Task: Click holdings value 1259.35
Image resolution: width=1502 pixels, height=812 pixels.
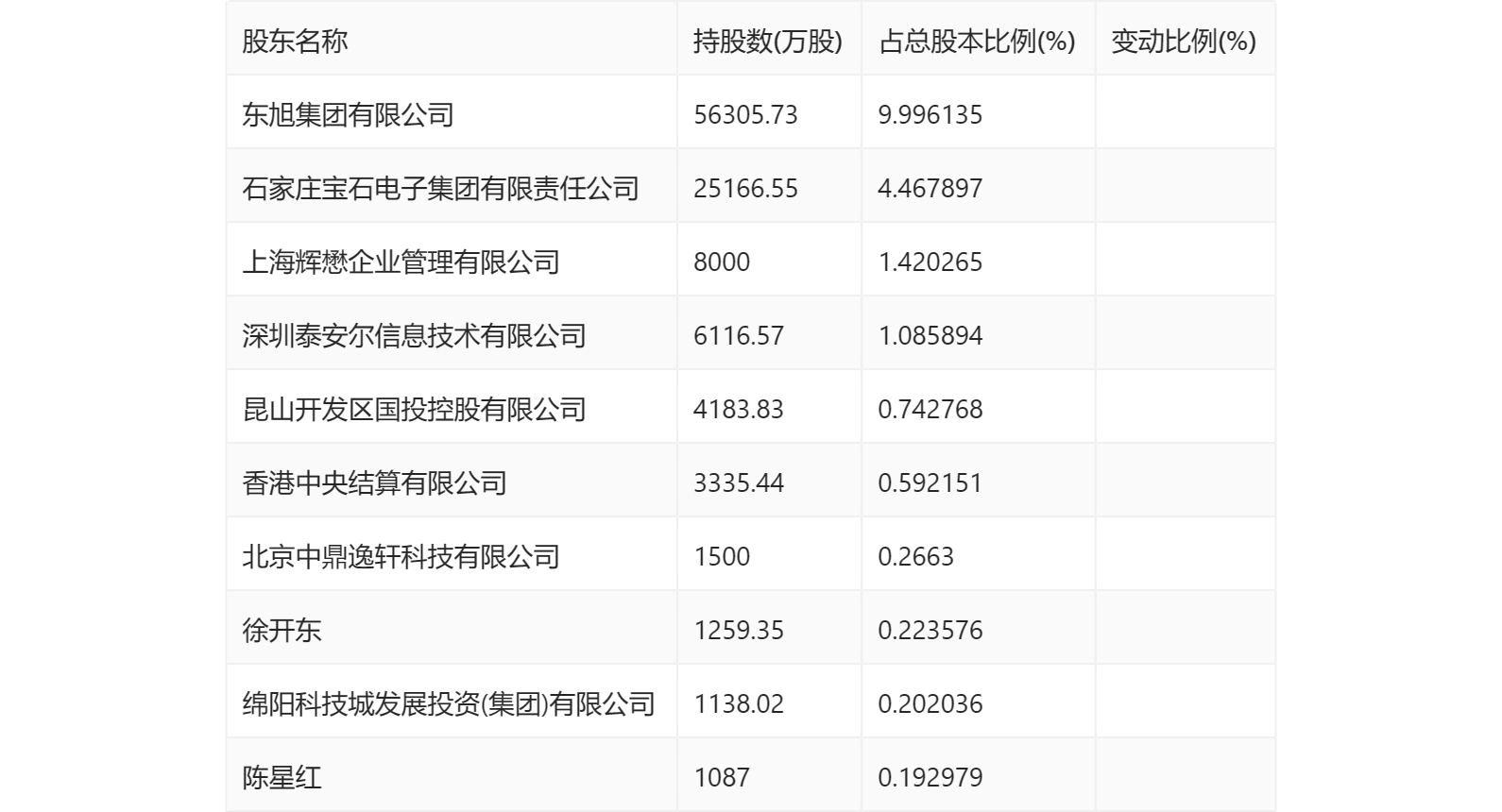Action: point(739,631)
